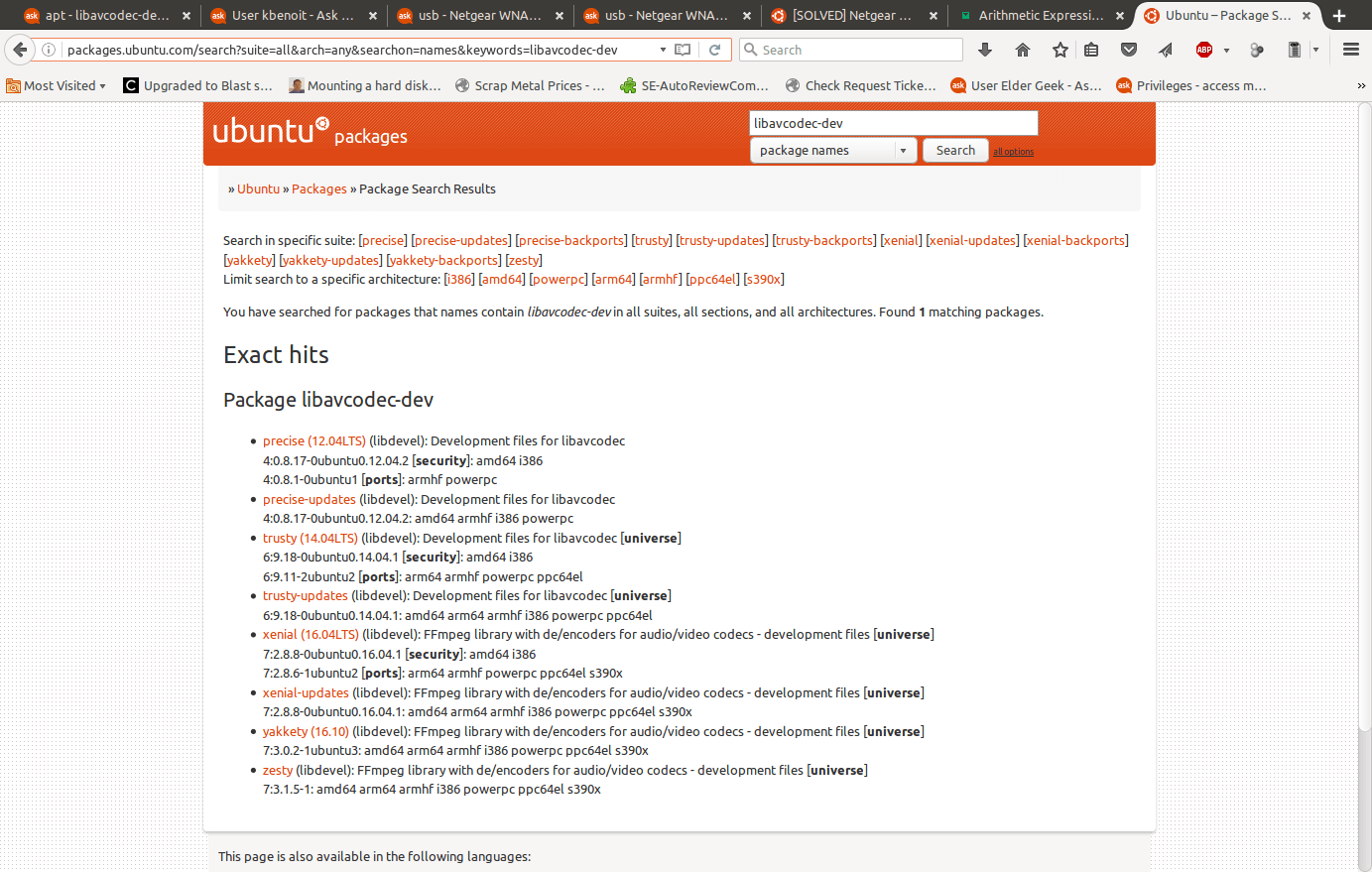Open address bar history dropdown
The image size is (1372, 872).
pos(663,50)
